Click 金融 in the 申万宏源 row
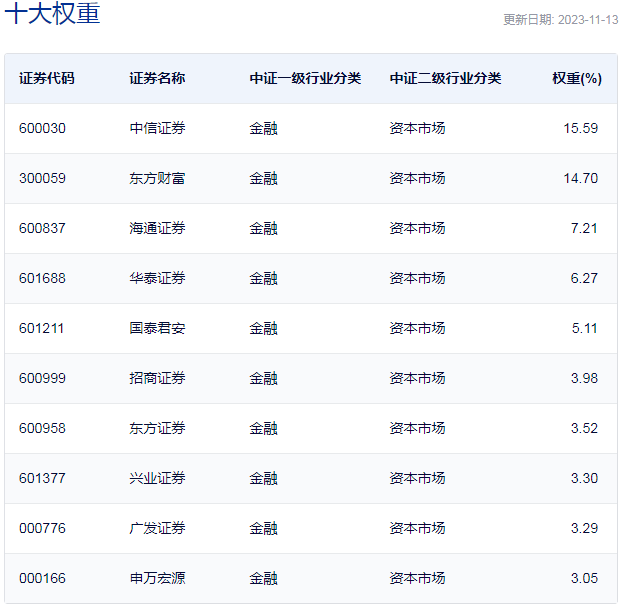This screenshot has width=623, height=607. click(x=263, y=579)
